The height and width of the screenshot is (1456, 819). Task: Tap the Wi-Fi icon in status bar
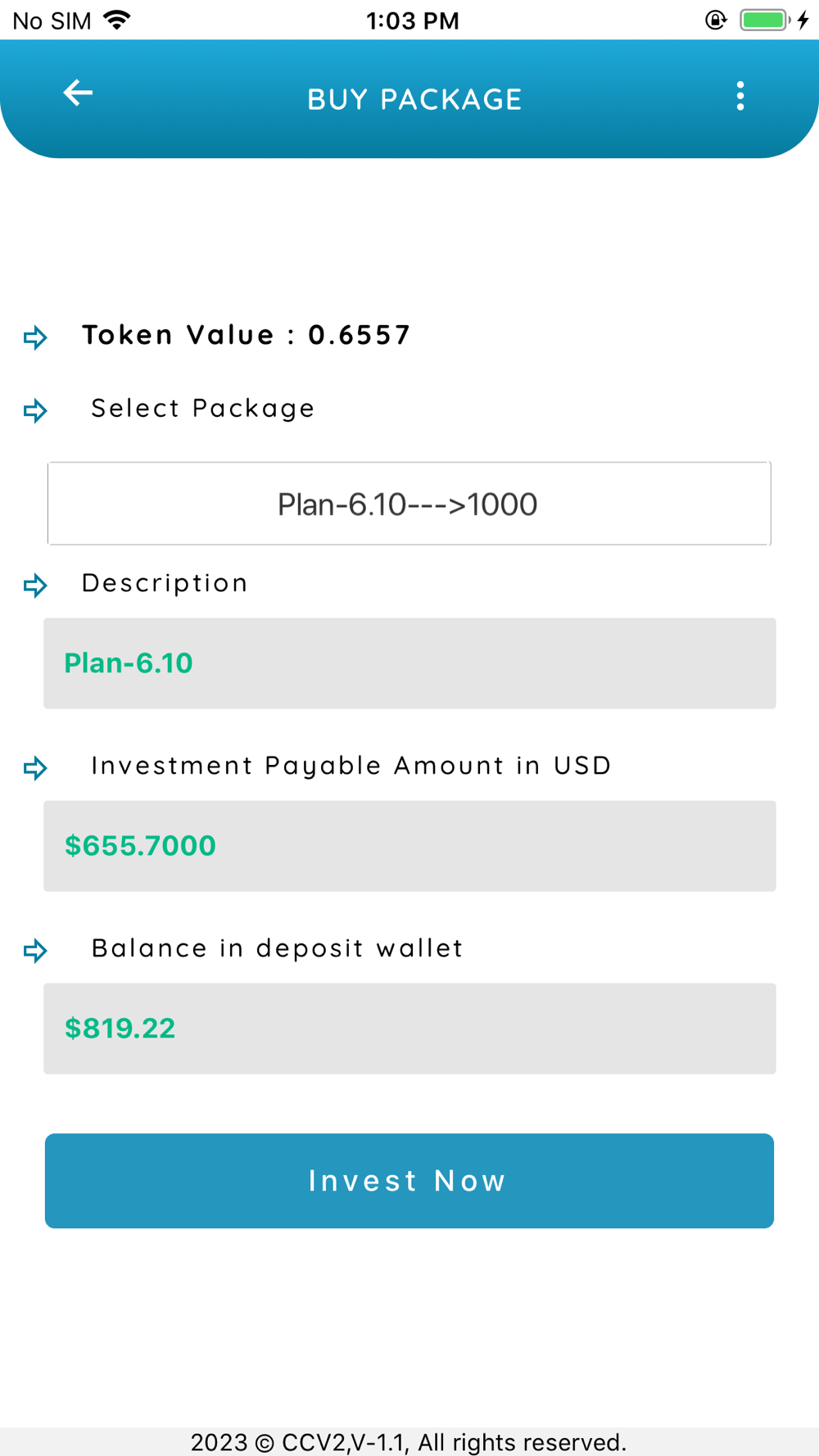(118, 20)
